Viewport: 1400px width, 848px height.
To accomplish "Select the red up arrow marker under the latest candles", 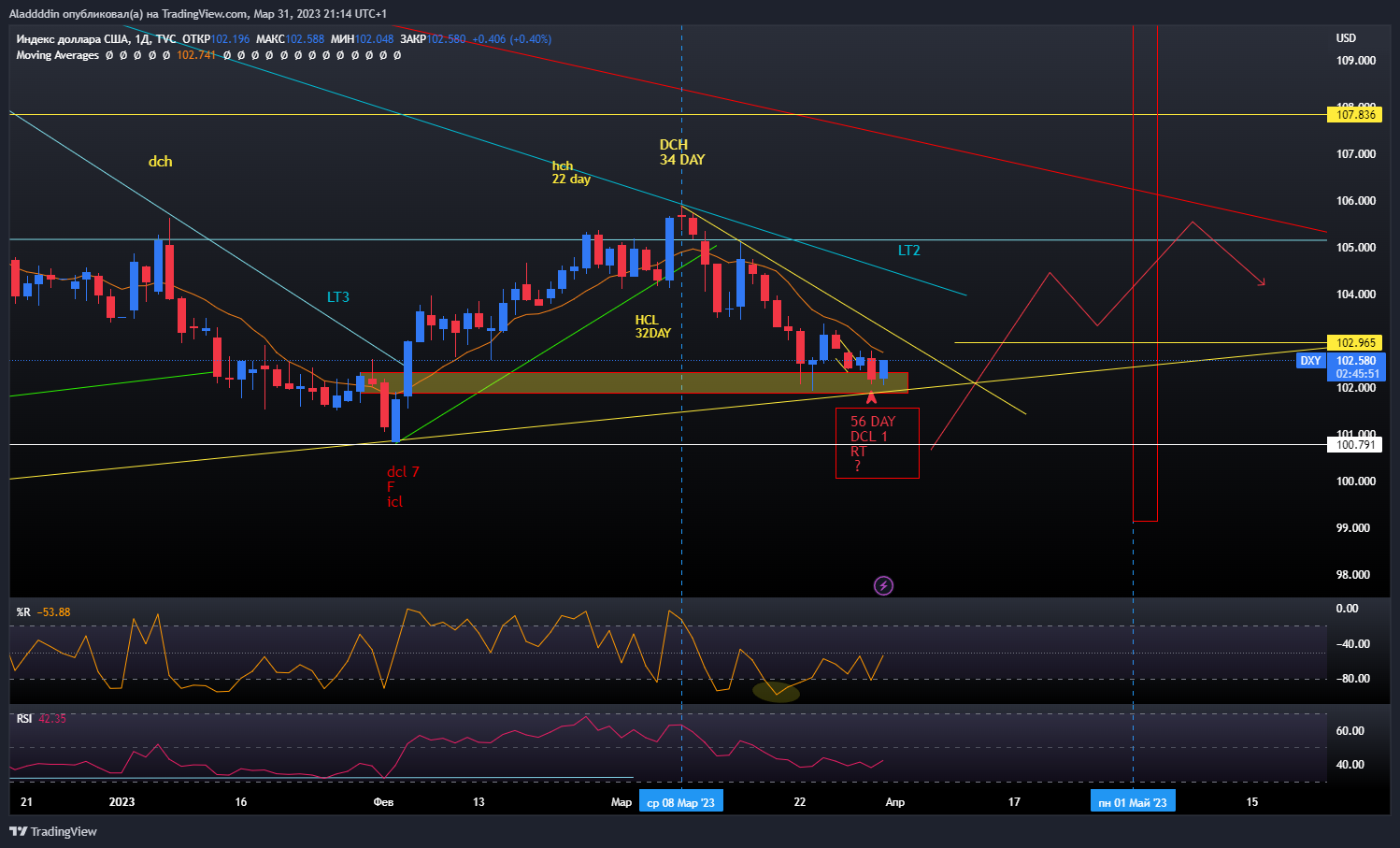I will (871, 397).
